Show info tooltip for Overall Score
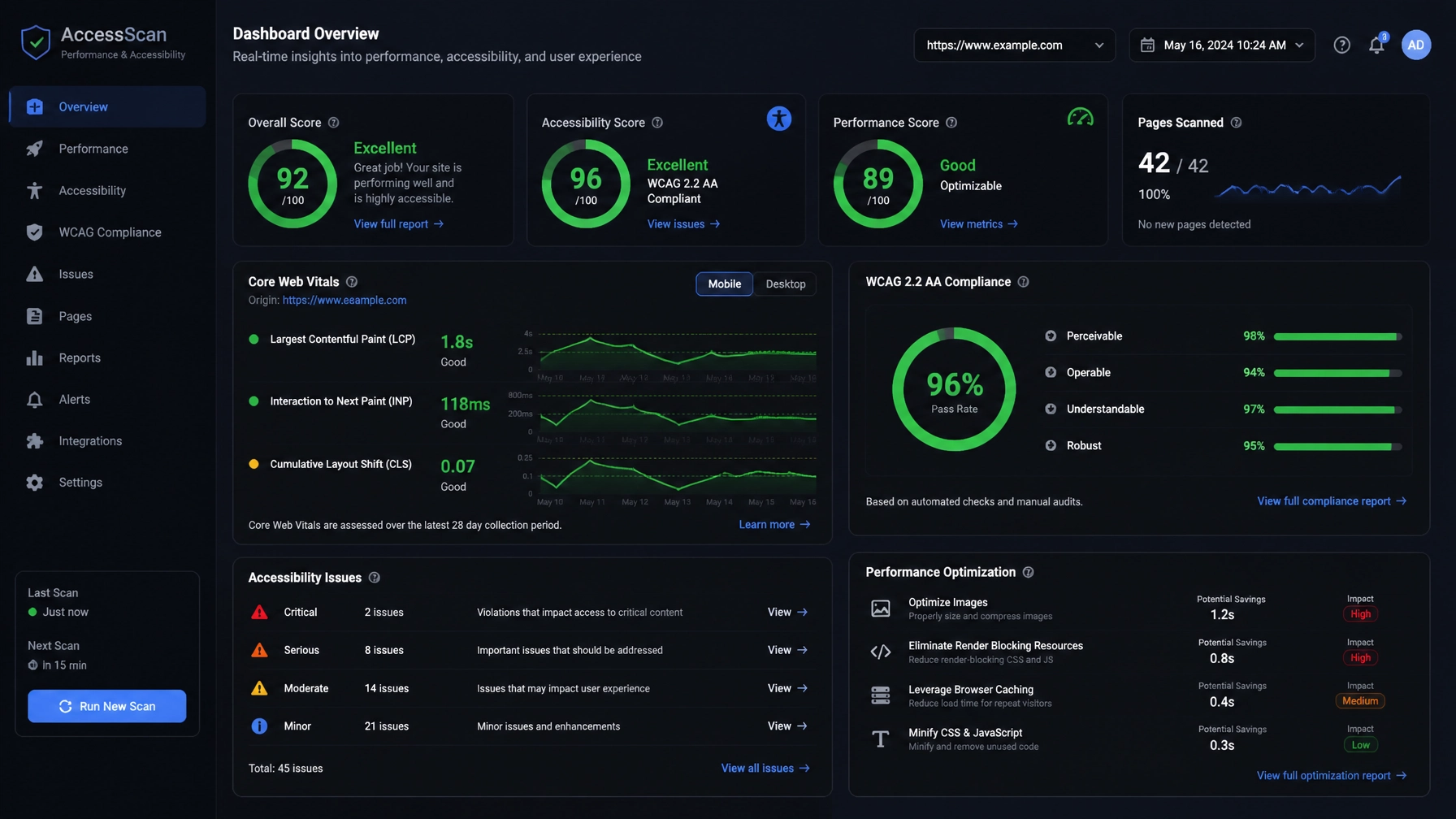This screenshot has height=819, width=1456. click(333, 123)
